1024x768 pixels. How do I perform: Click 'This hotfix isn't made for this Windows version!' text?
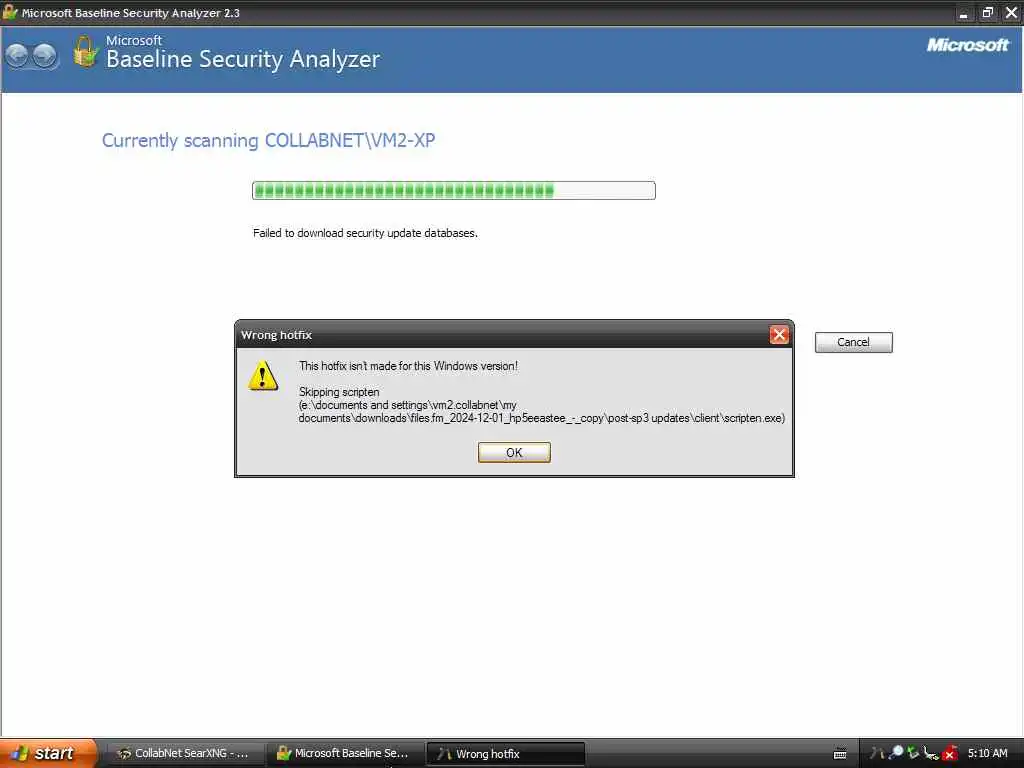[408, 366]
